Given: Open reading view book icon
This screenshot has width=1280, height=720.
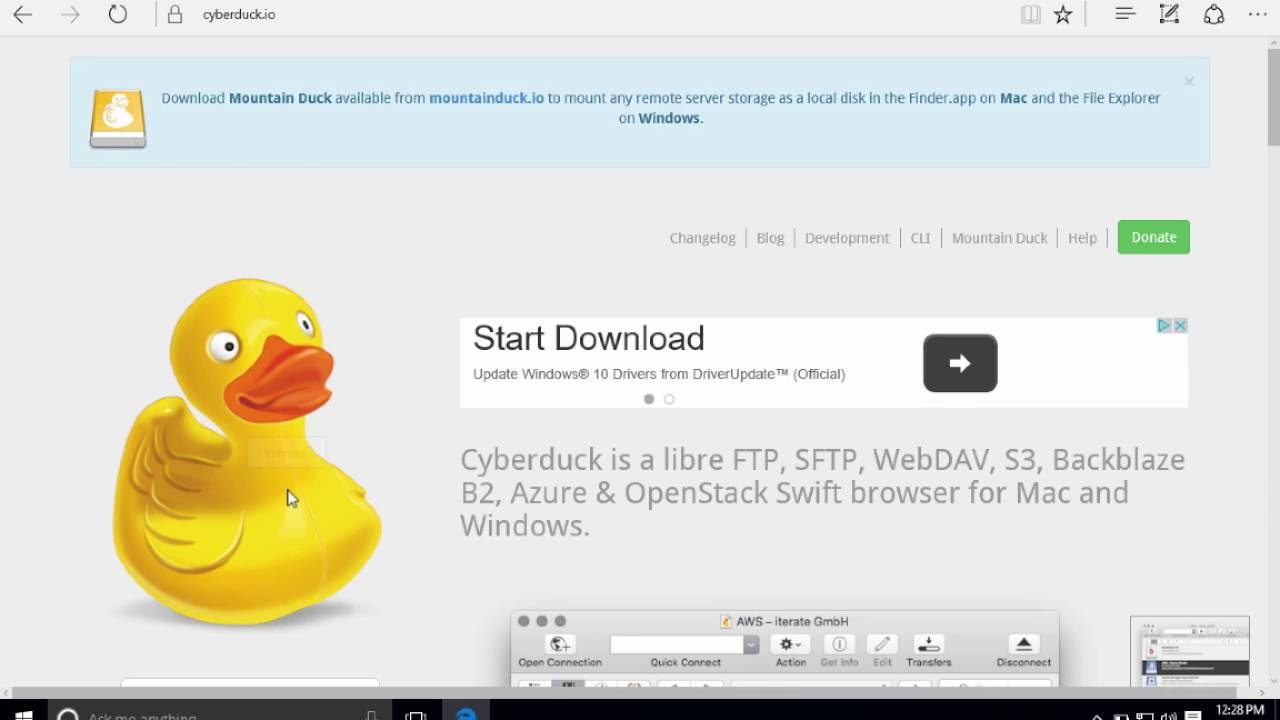Looking at the screenshot, I should tap(1030, 14).
